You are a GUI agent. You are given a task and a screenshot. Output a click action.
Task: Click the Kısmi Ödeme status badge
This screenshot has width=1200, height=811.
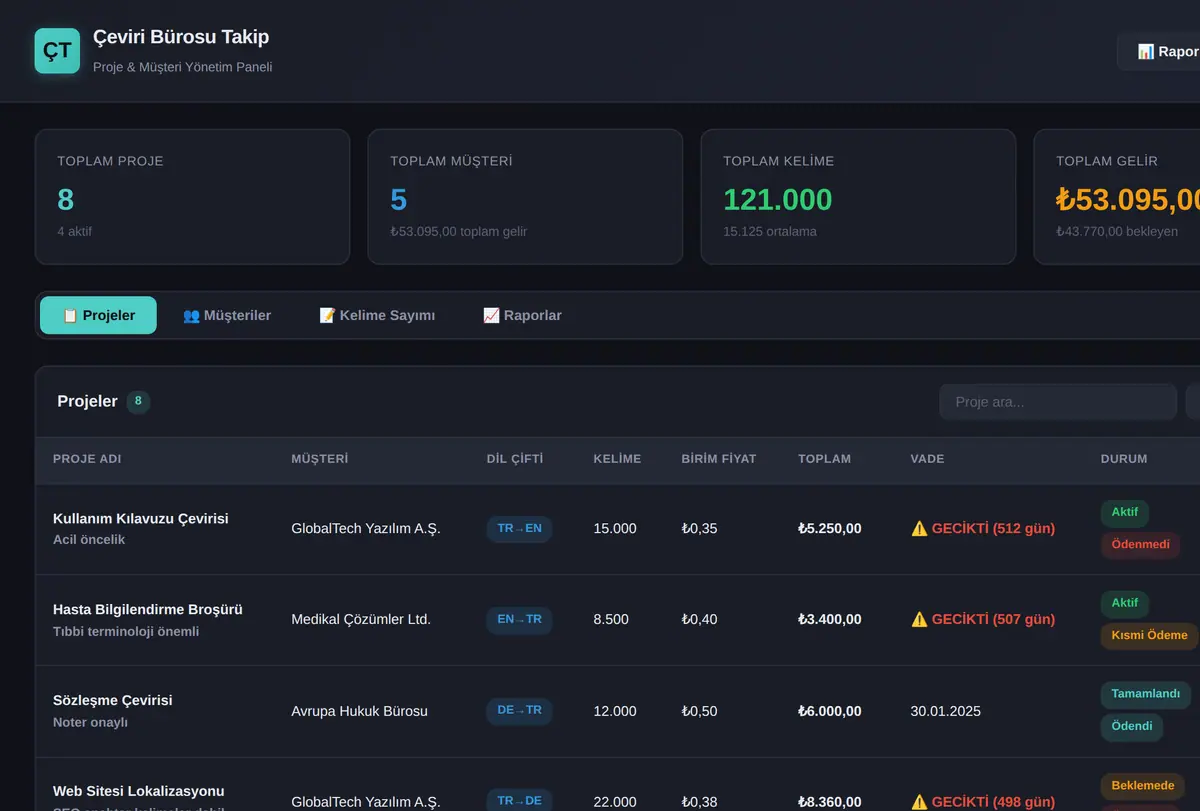pos(1149,636)
